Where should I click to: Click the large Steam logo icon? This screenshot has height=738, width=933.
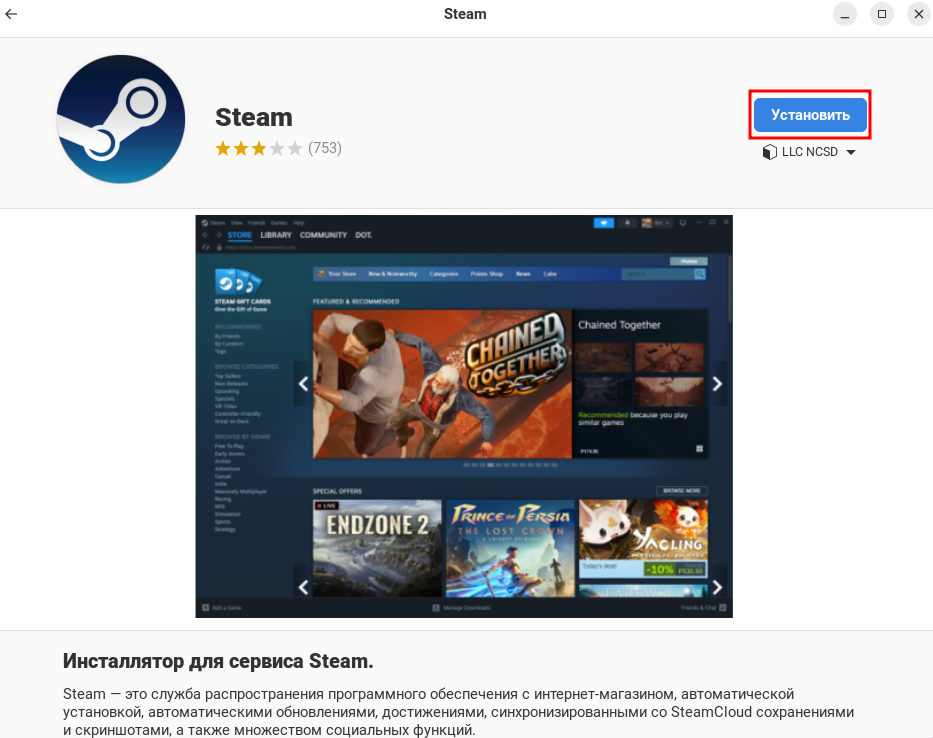pos(121,119)
